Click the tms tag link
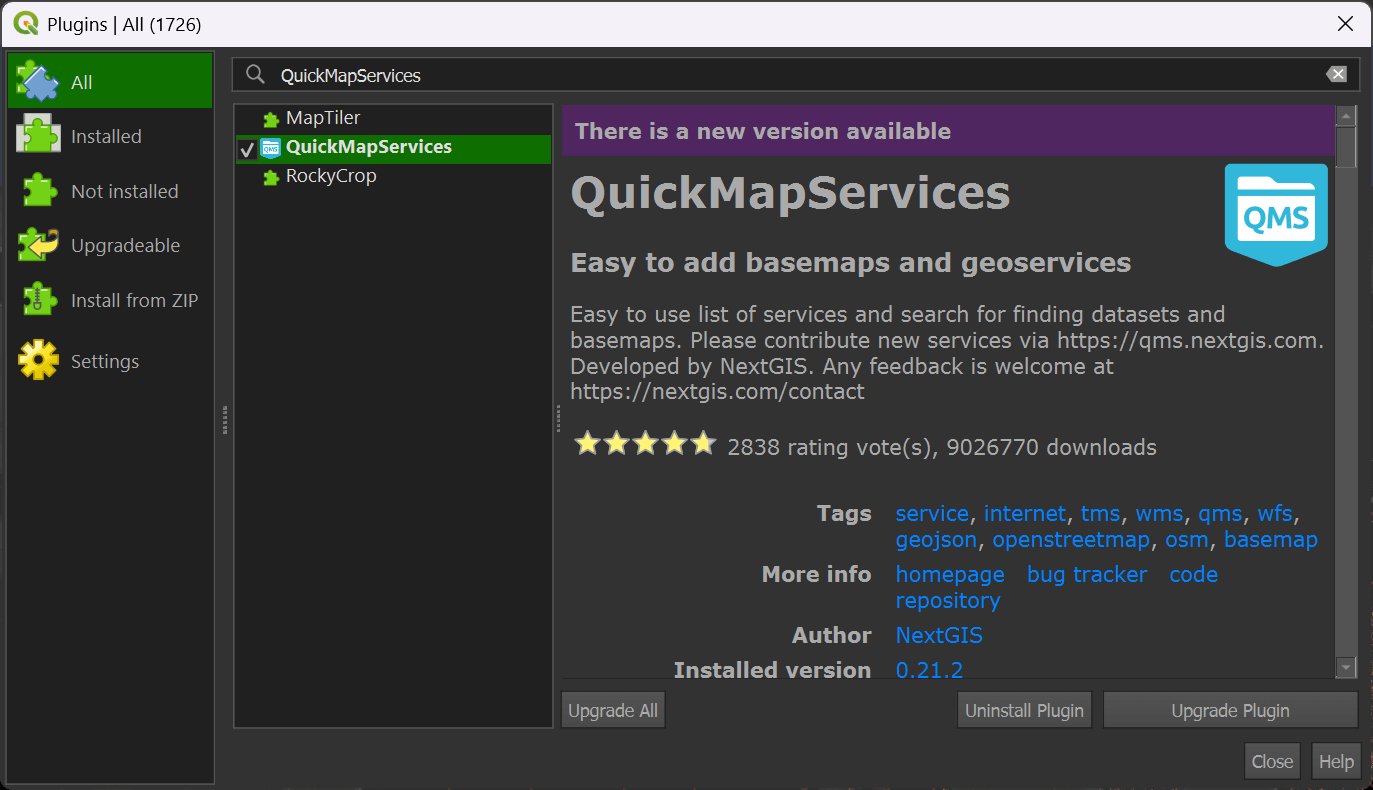The width and height of the screenshot is (1373, 790). pyautogui.click(x=1100, y=513)
